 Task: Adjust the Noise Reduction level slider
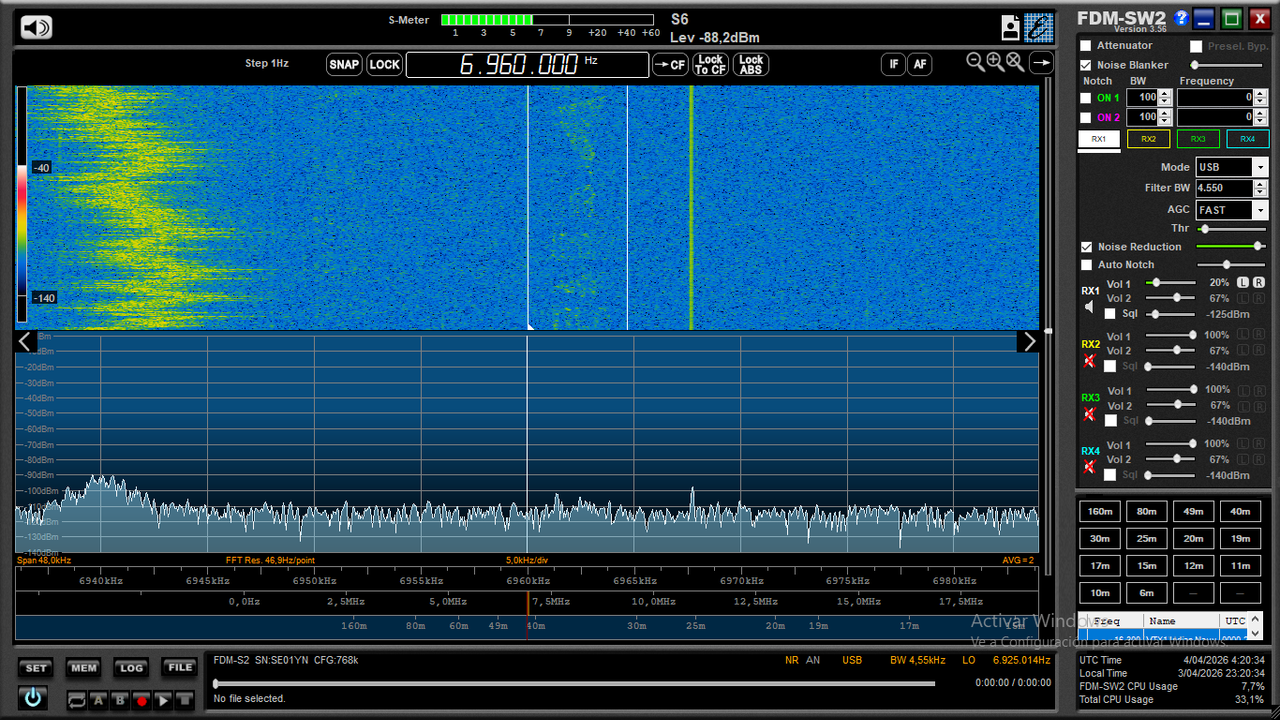[x=1231, y=246]
